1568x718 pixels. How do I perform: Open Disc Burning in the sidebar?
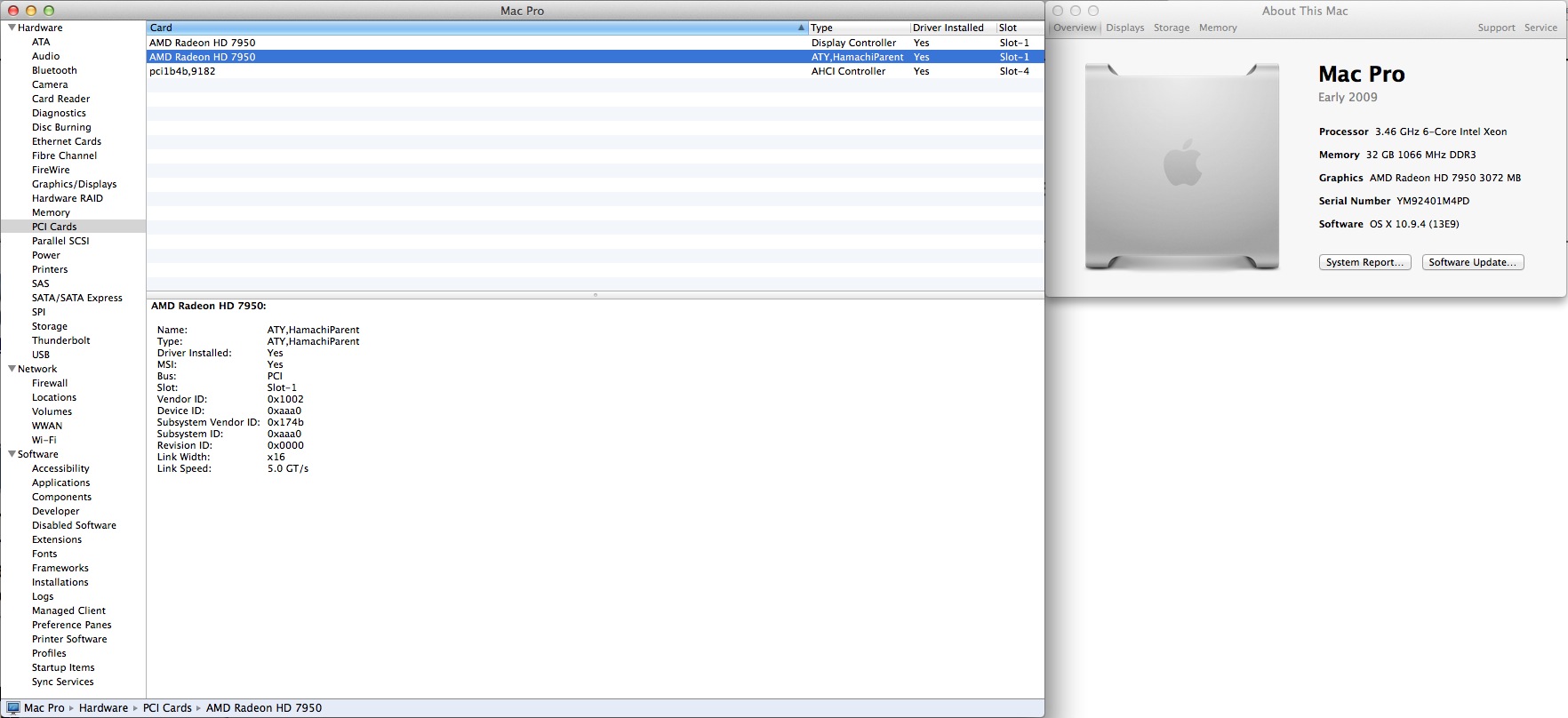point(61,127)
